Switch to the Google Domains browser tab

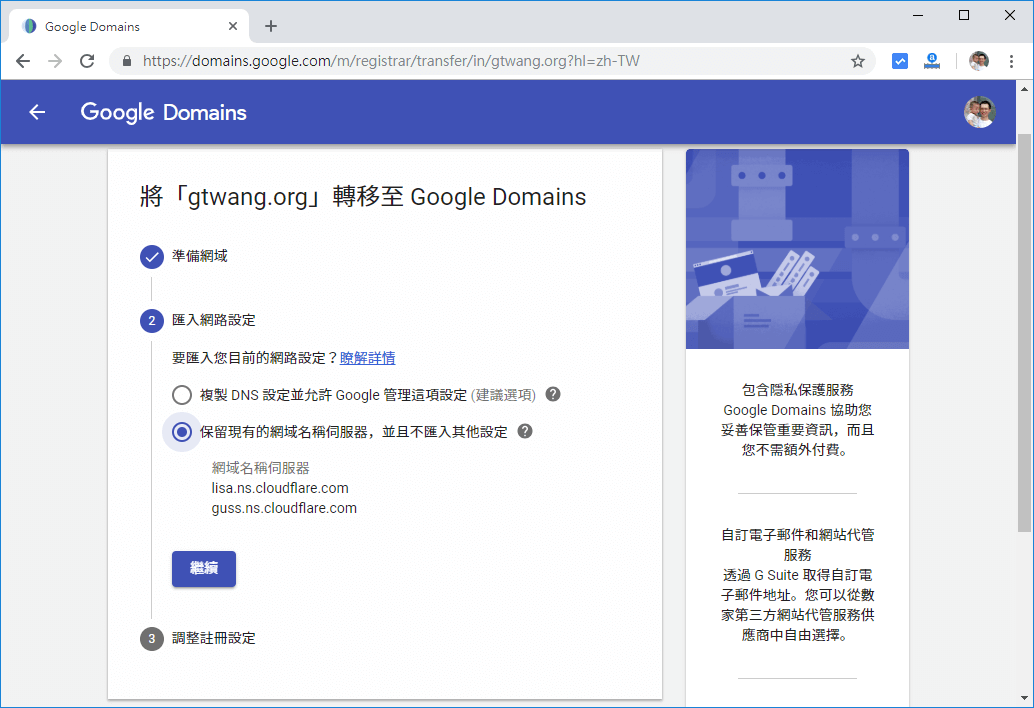click(x=125, y=26)
